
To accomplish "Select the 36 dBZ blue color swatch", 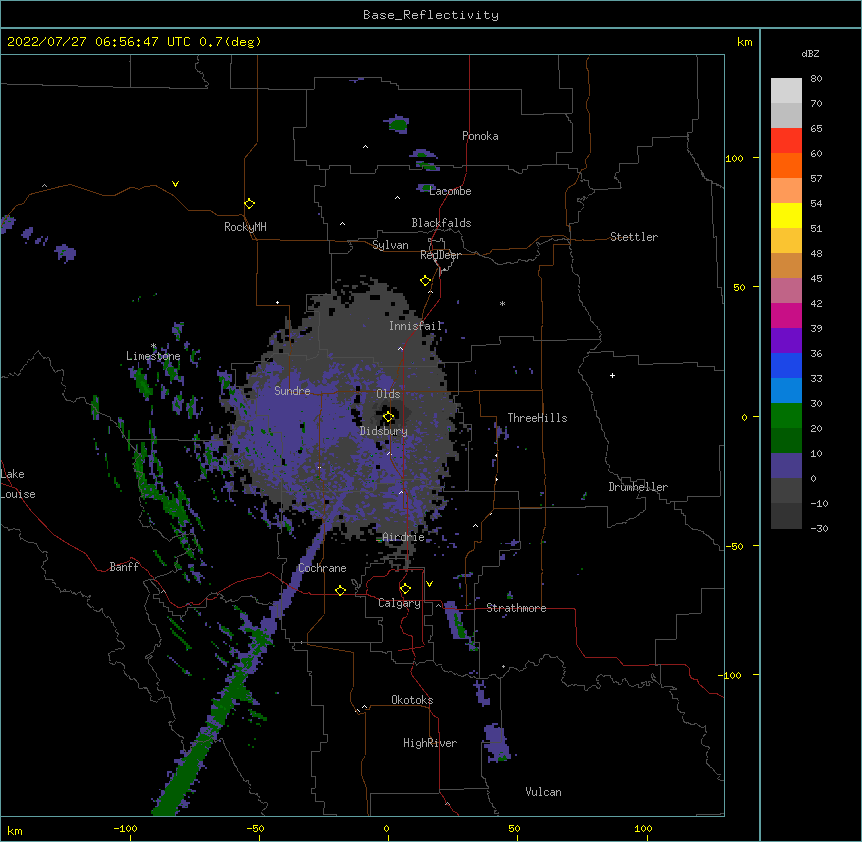I will pos(786,365).
